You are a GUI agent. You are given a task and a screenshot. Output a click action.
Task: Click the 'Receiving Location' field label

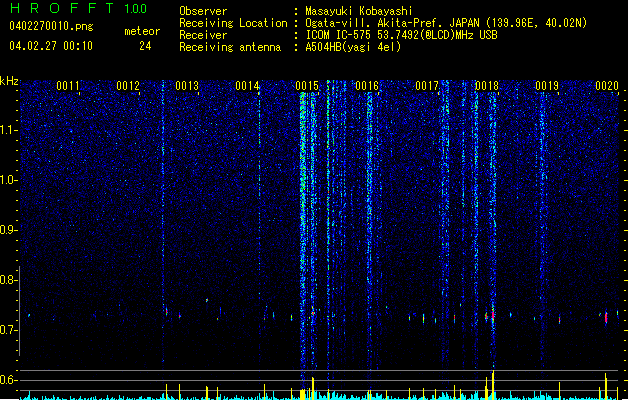click(233, 23)
